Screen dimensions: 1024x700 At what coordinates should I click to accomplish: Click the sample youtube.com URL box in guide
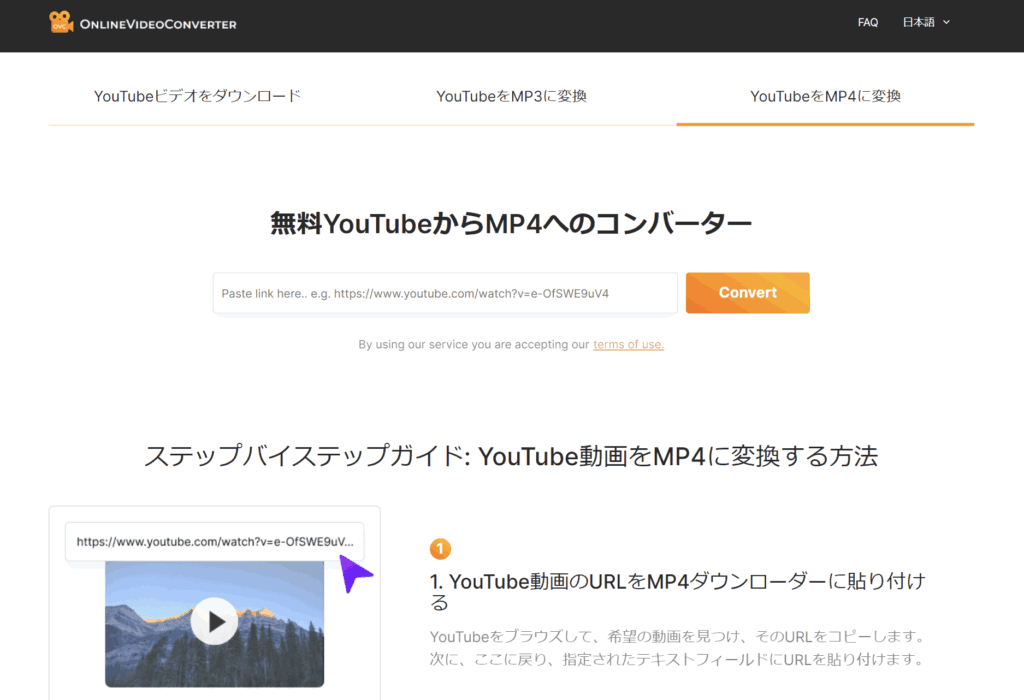(x=214, y=541)
